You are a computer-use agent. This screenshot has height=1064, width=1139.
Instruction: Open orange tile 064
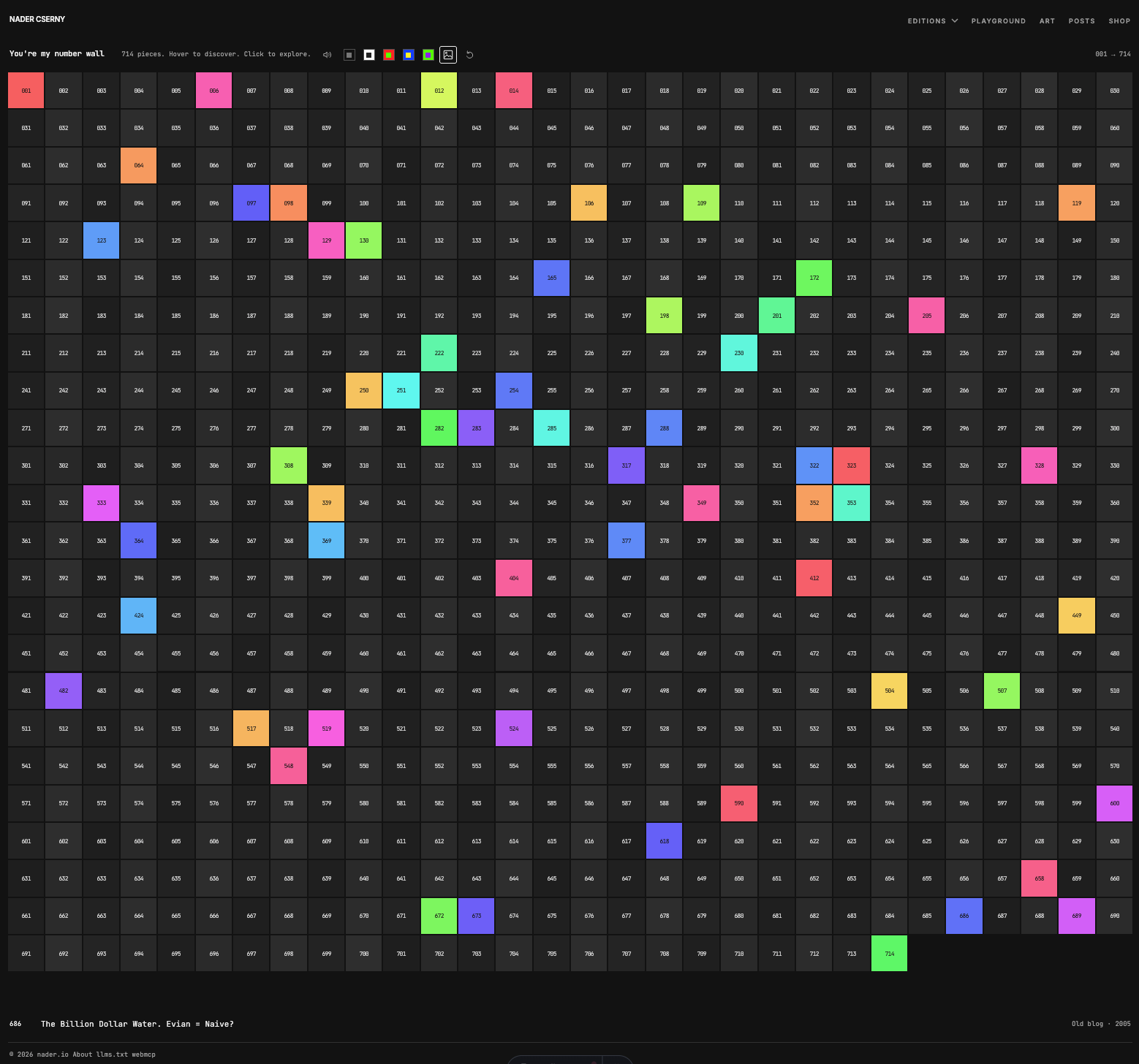click(139, 166)
